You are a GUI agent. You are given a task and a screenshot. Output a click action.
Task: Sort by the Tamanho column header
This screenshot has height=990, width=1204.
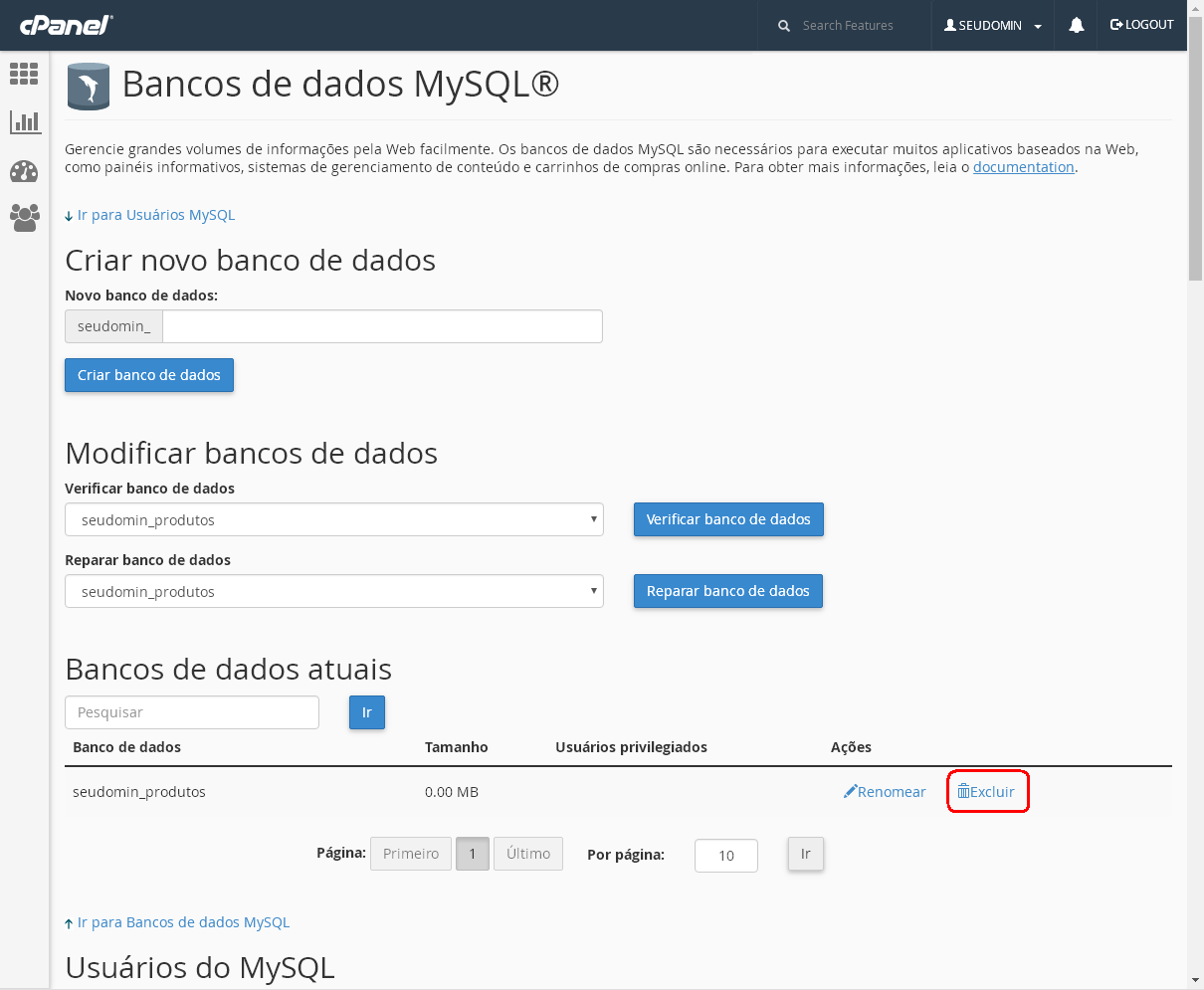coord(457,747)
